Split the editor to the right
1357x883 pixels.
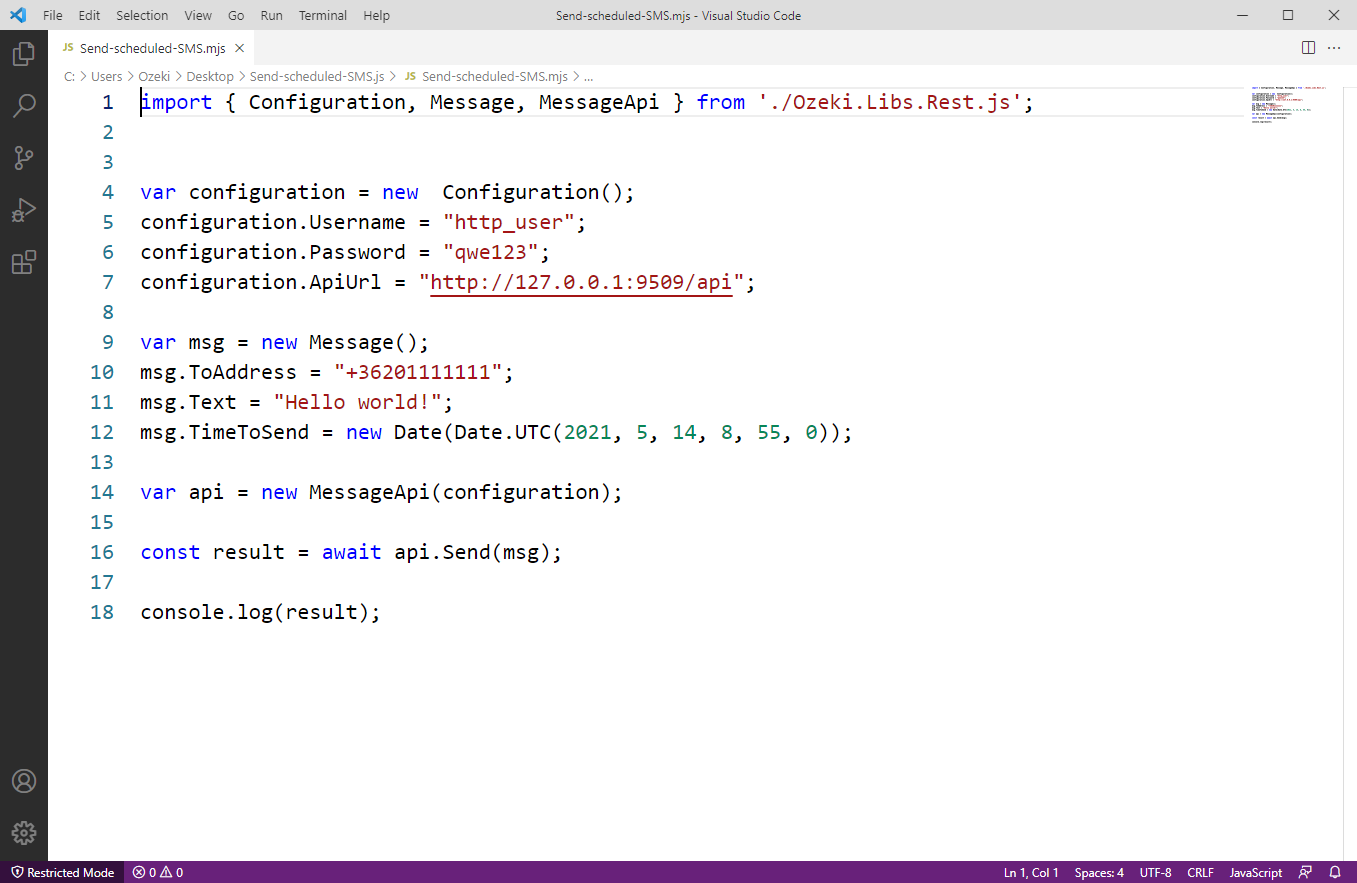click(x=1308, y=48)
